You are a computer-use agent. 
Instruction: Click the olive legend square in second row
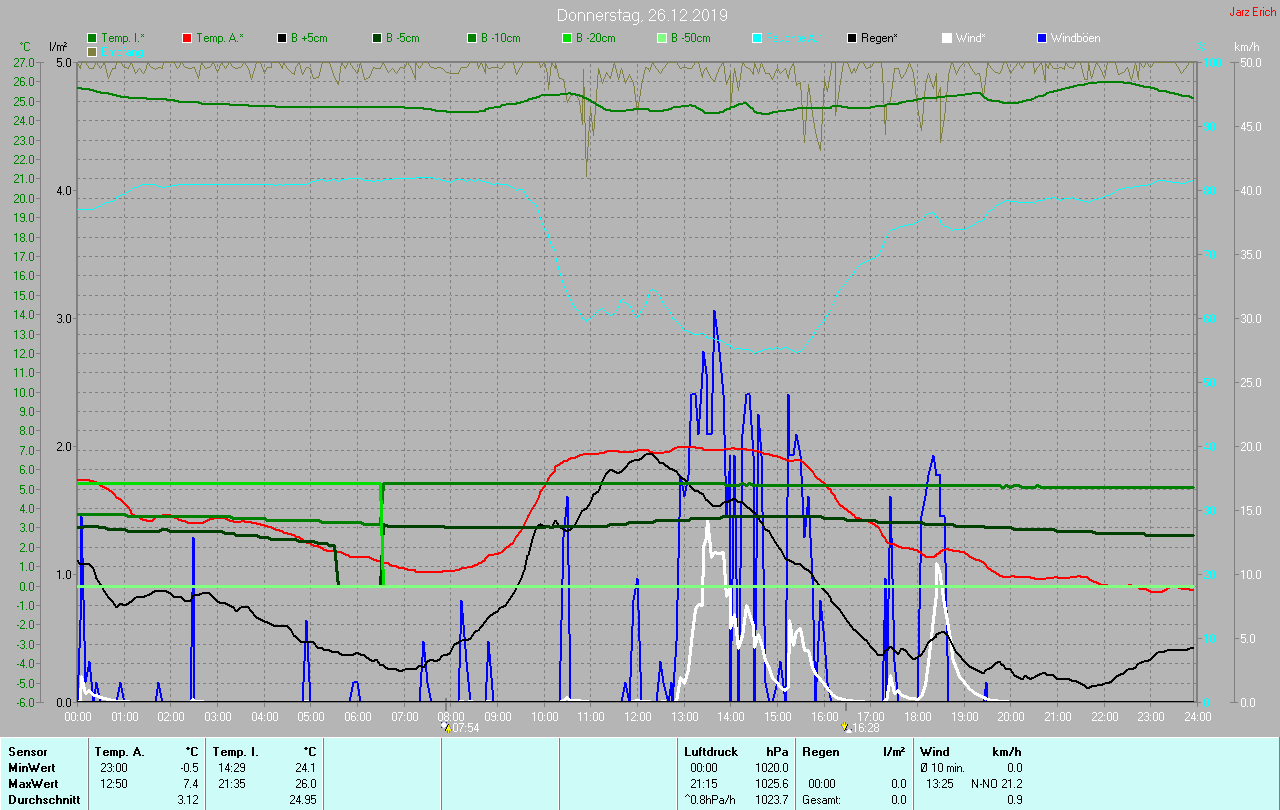click(92, 51)
